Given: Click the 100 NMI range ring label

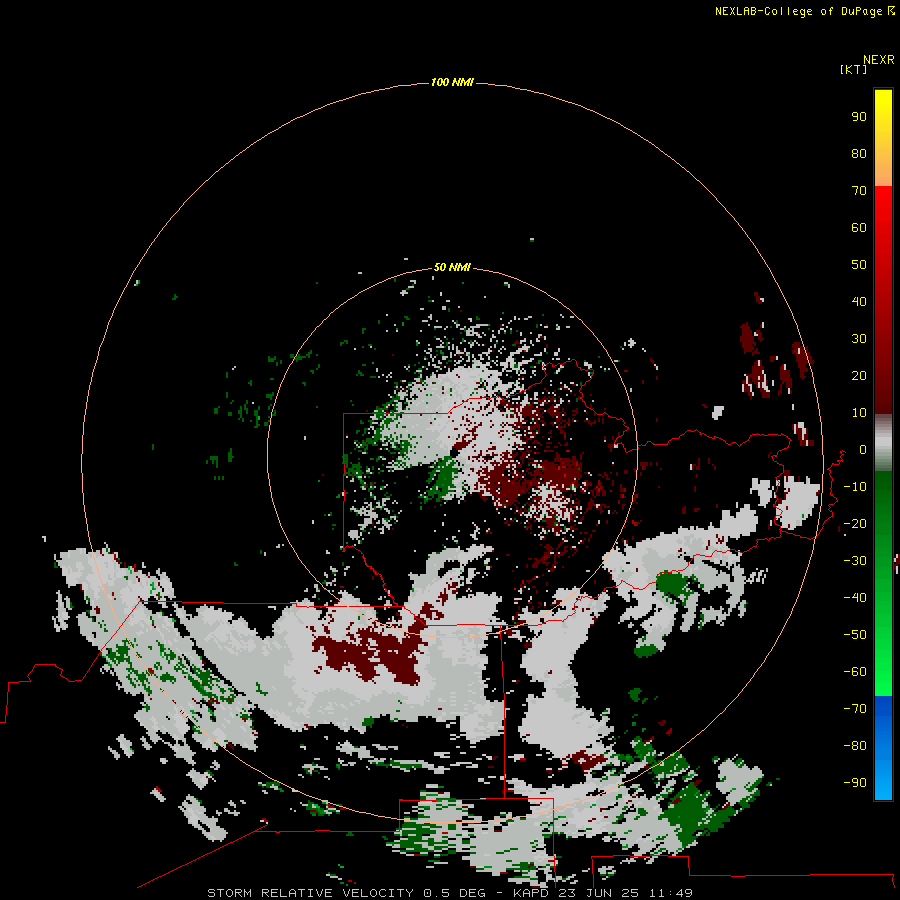Looking at the screenshot, I should (452, 83).
